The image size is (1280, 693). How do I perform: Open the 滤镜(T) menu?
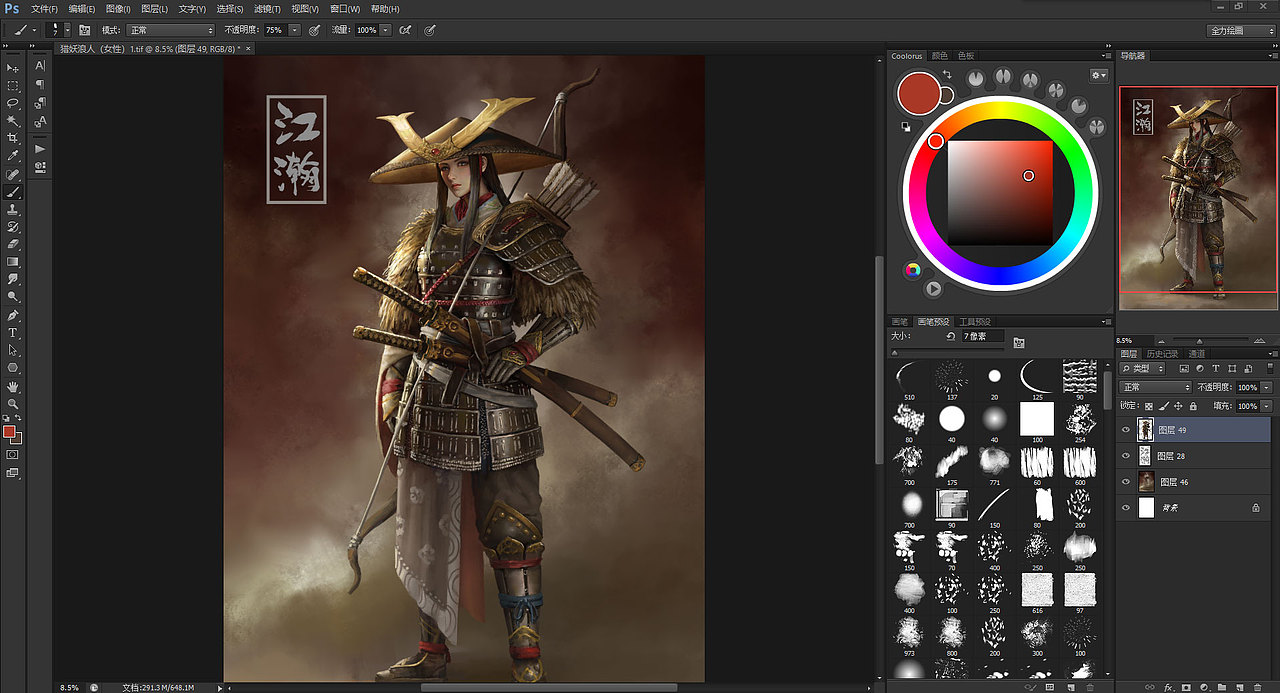(267, 9)
